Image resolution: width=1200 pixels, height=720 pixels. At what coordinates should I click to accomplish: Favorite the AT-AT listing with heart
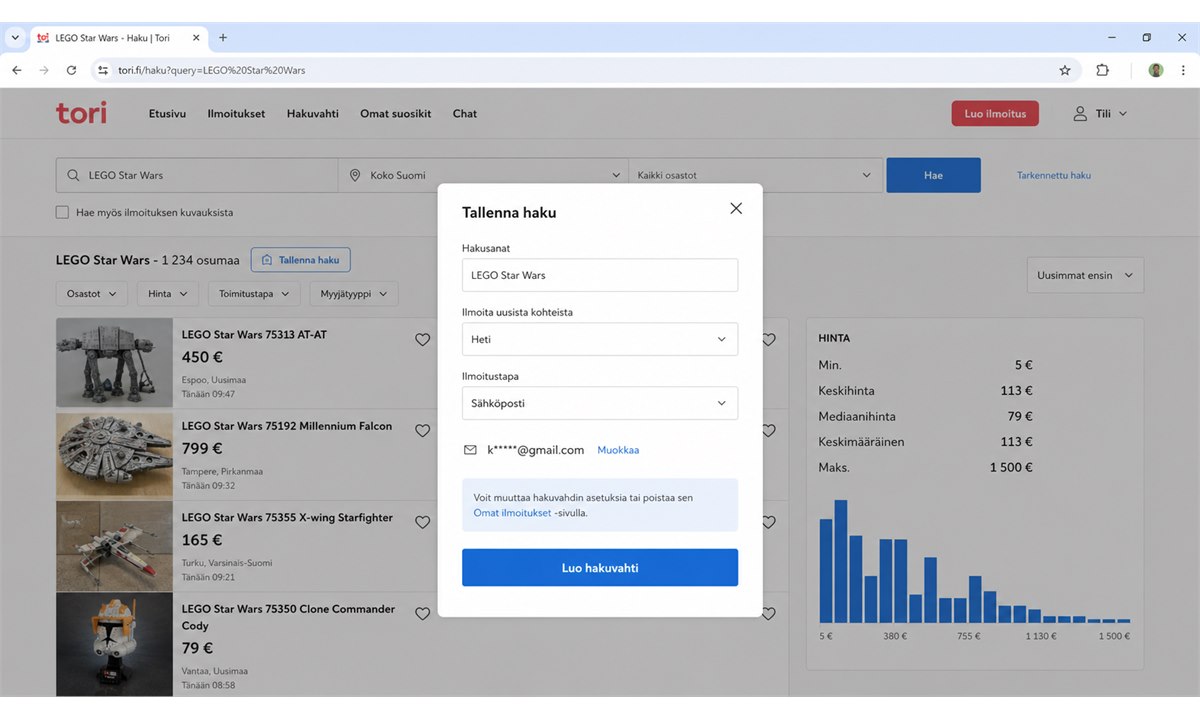(x=422, y=340)
